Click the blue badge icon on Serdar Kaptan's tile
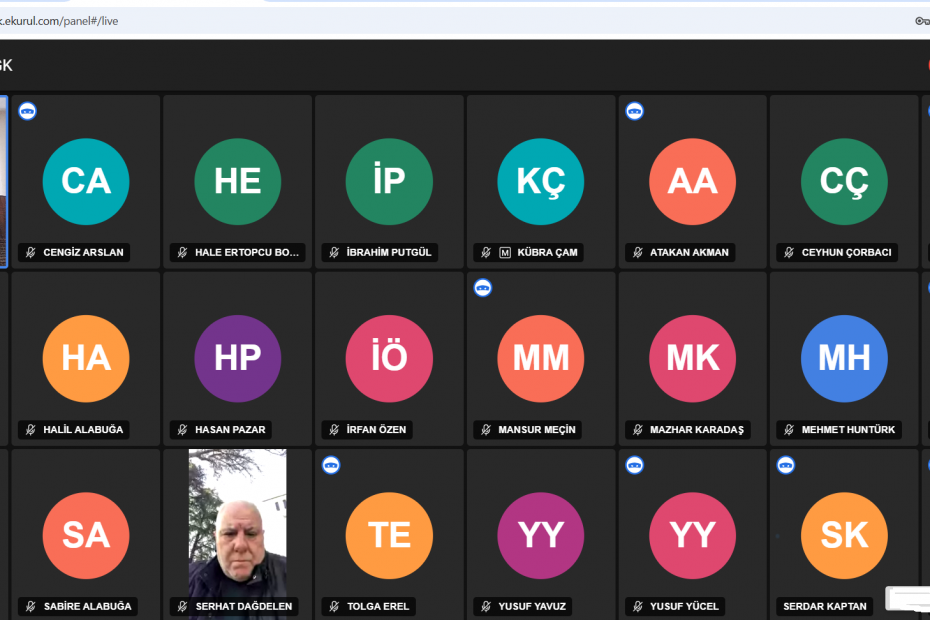Image resolution: width=930 pixels, height=620 pixels. [786, 465]
